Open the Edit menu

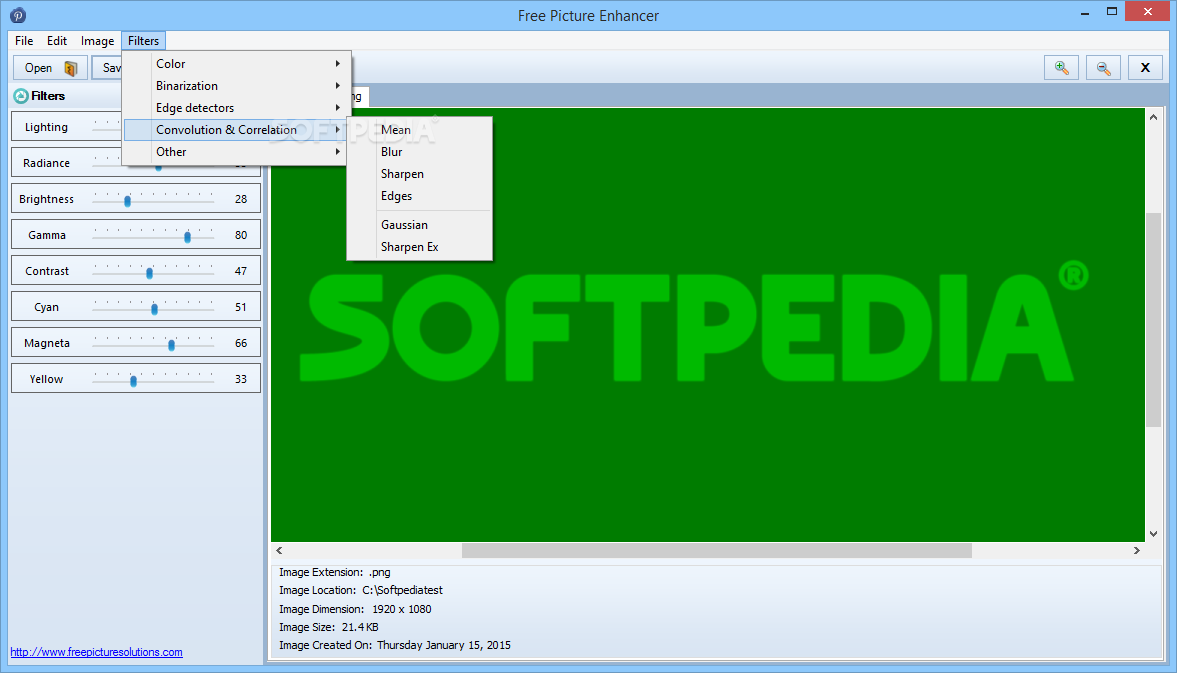(57, 41)
